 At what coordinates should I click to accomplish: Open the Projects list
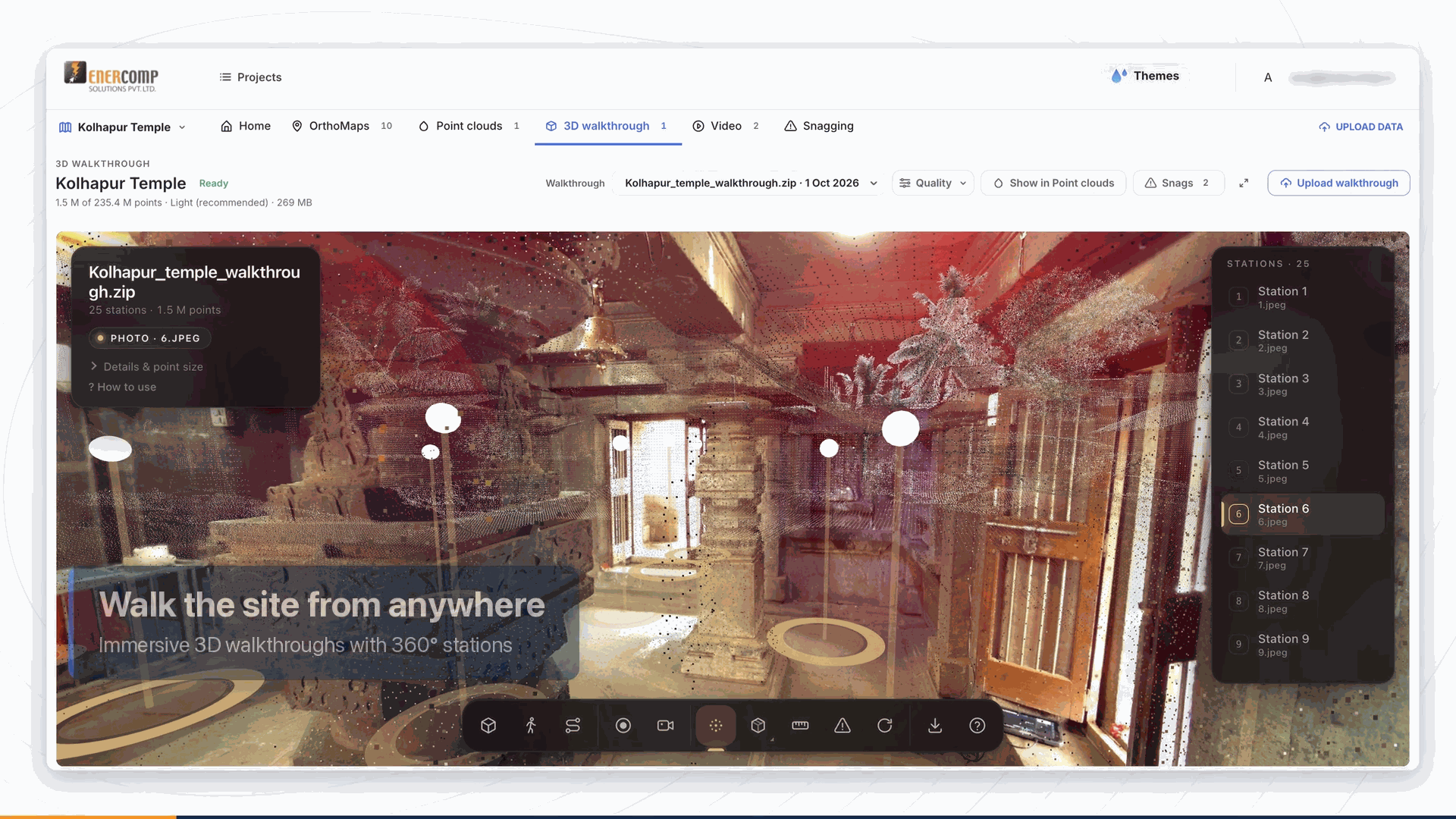(x=250, y=77)
